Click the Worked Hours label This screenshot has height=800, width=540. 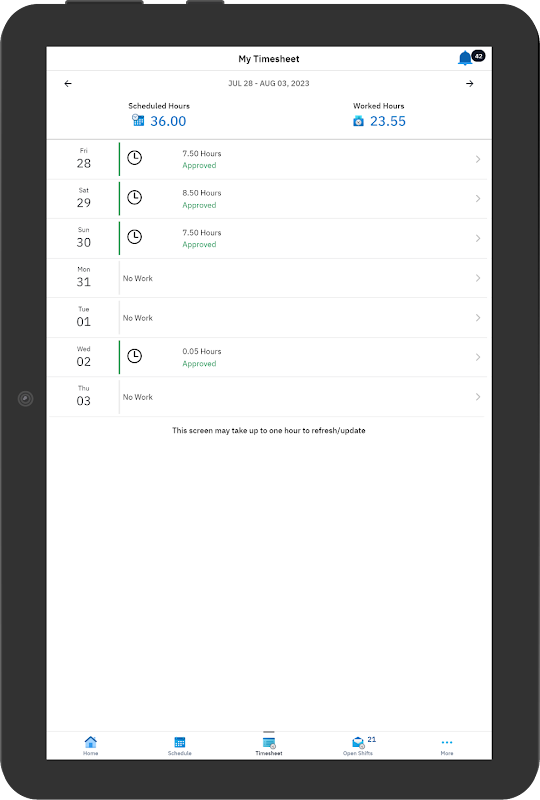tap(379, 106)
